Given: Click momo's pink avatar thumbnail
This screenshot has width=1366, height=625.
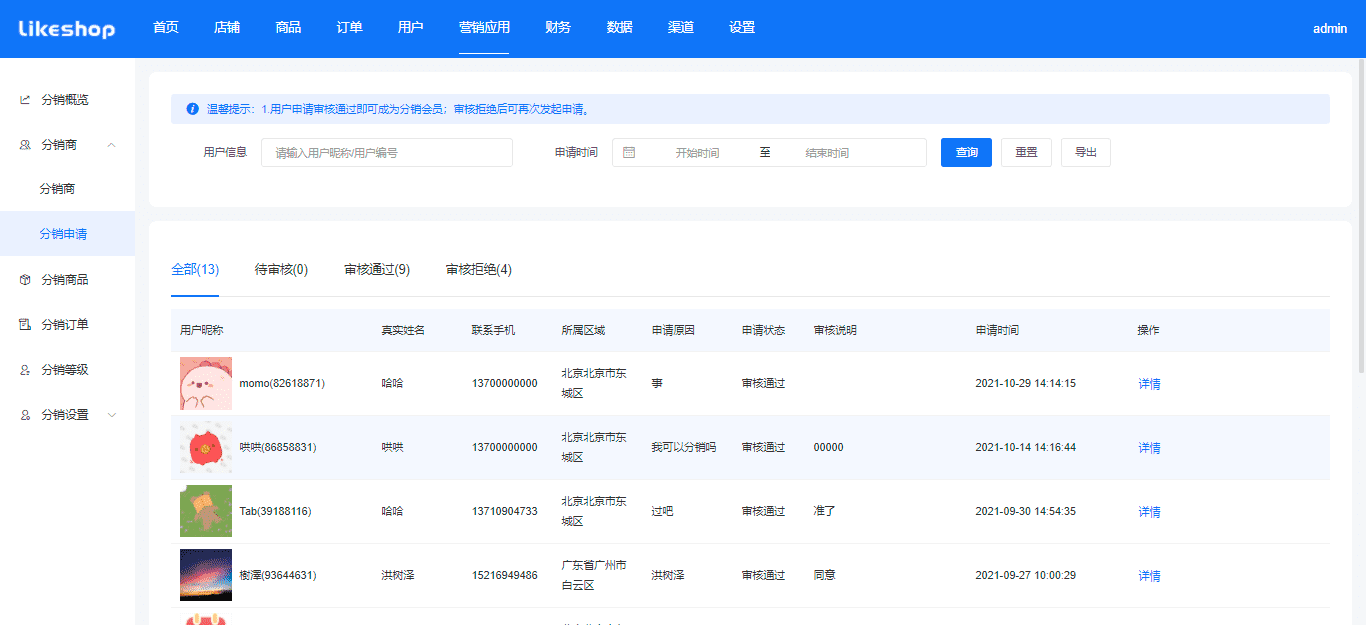Looking at the screenshot, I should pos(206,383).
